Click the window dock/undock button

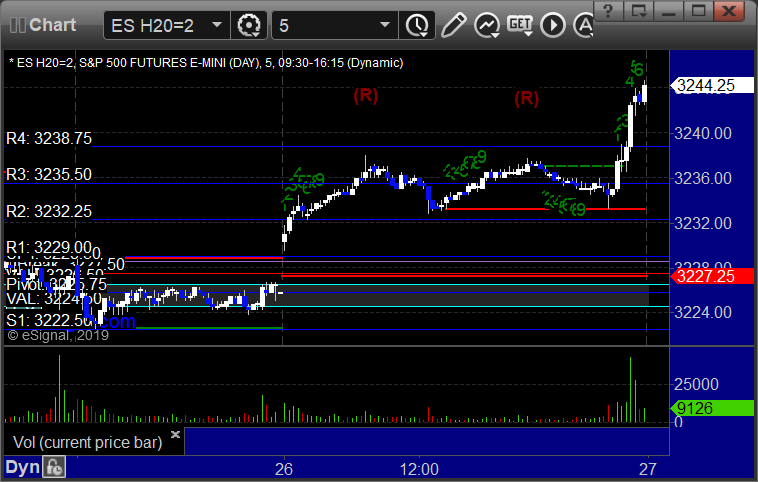[x=638, y=10]
